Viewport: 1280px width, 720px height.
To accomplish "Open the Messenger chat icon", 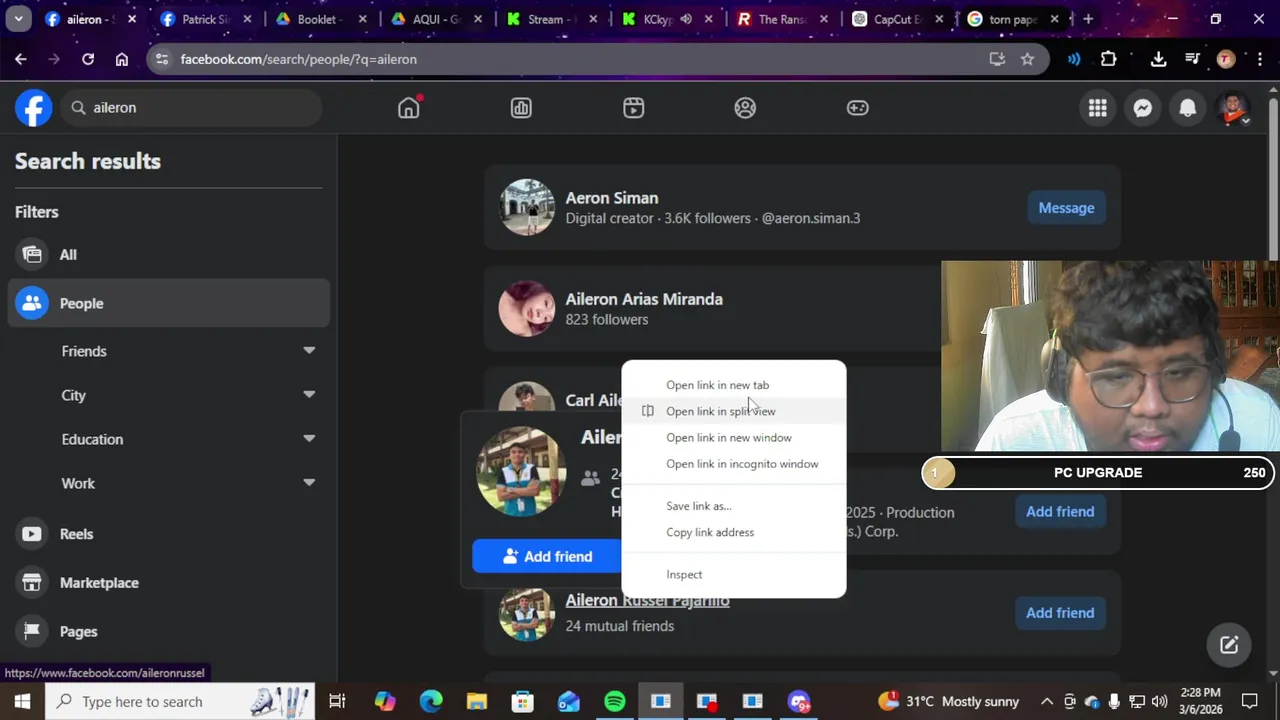I will coord(1143,108).
